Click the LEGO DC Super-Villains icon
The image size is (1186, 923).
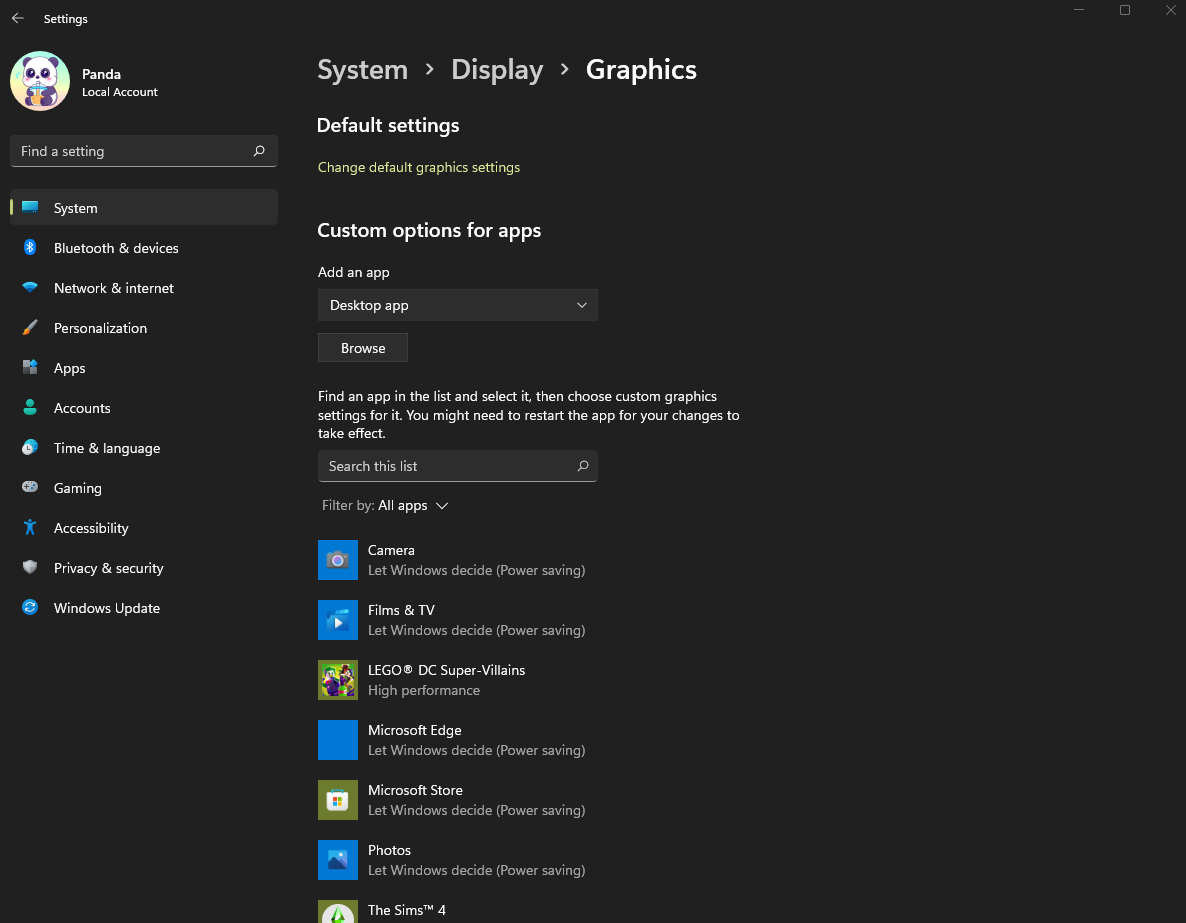point(337,680)
